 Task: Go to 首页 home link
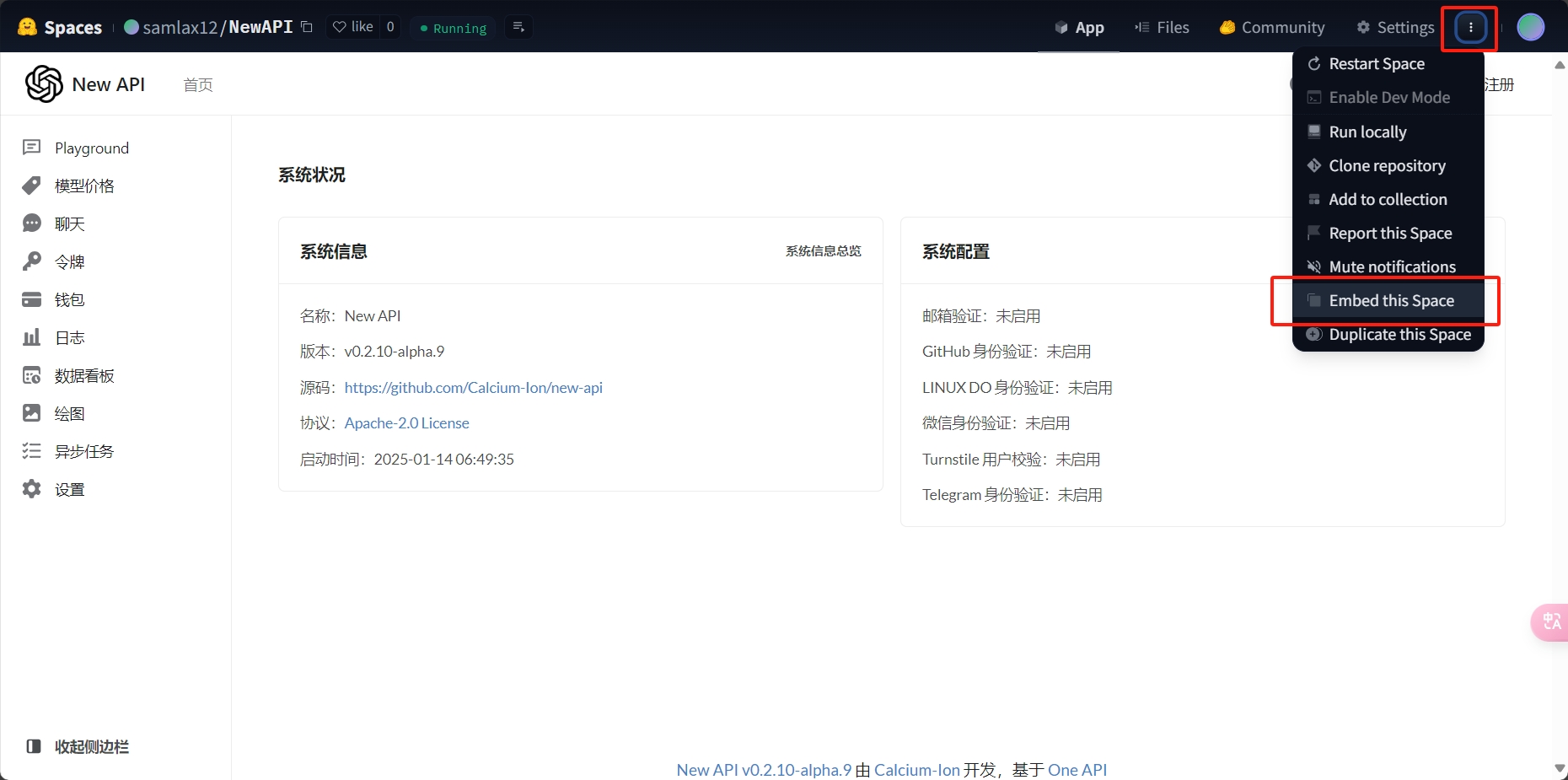coord(198,84)
